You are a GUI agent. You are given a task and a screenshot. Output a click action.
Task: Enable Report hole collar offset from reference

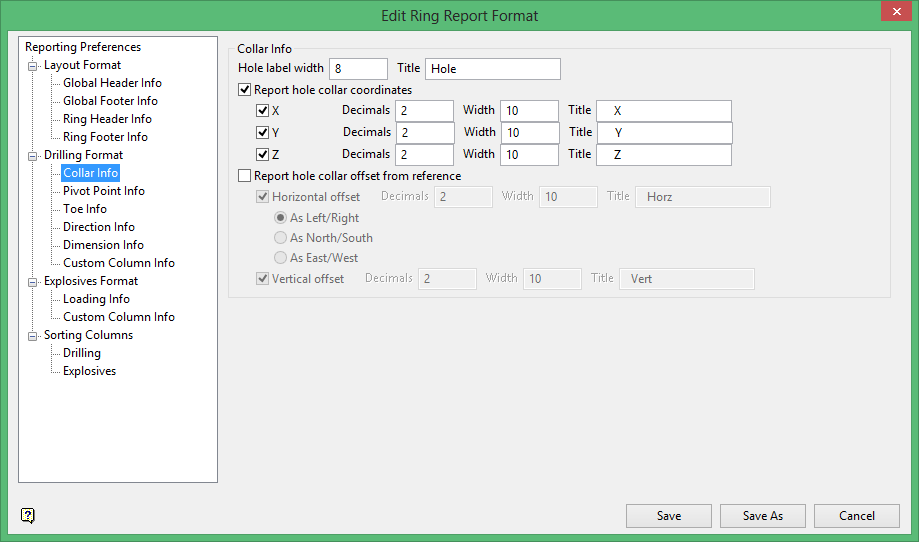pyautogui.click(x=245, y=176)
